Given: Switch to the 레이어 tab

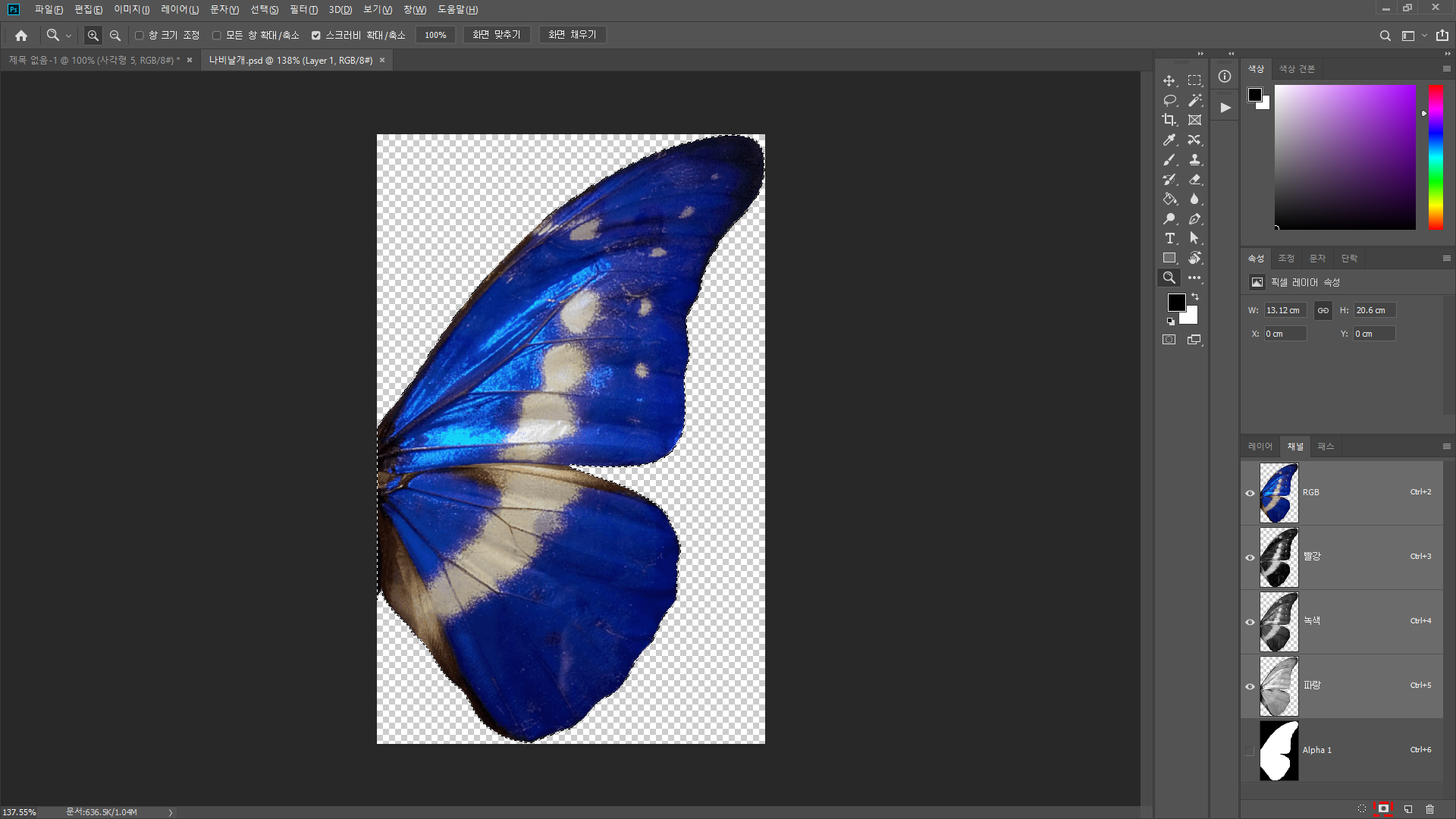Looking at the screenshot, I should point(1260,447).
